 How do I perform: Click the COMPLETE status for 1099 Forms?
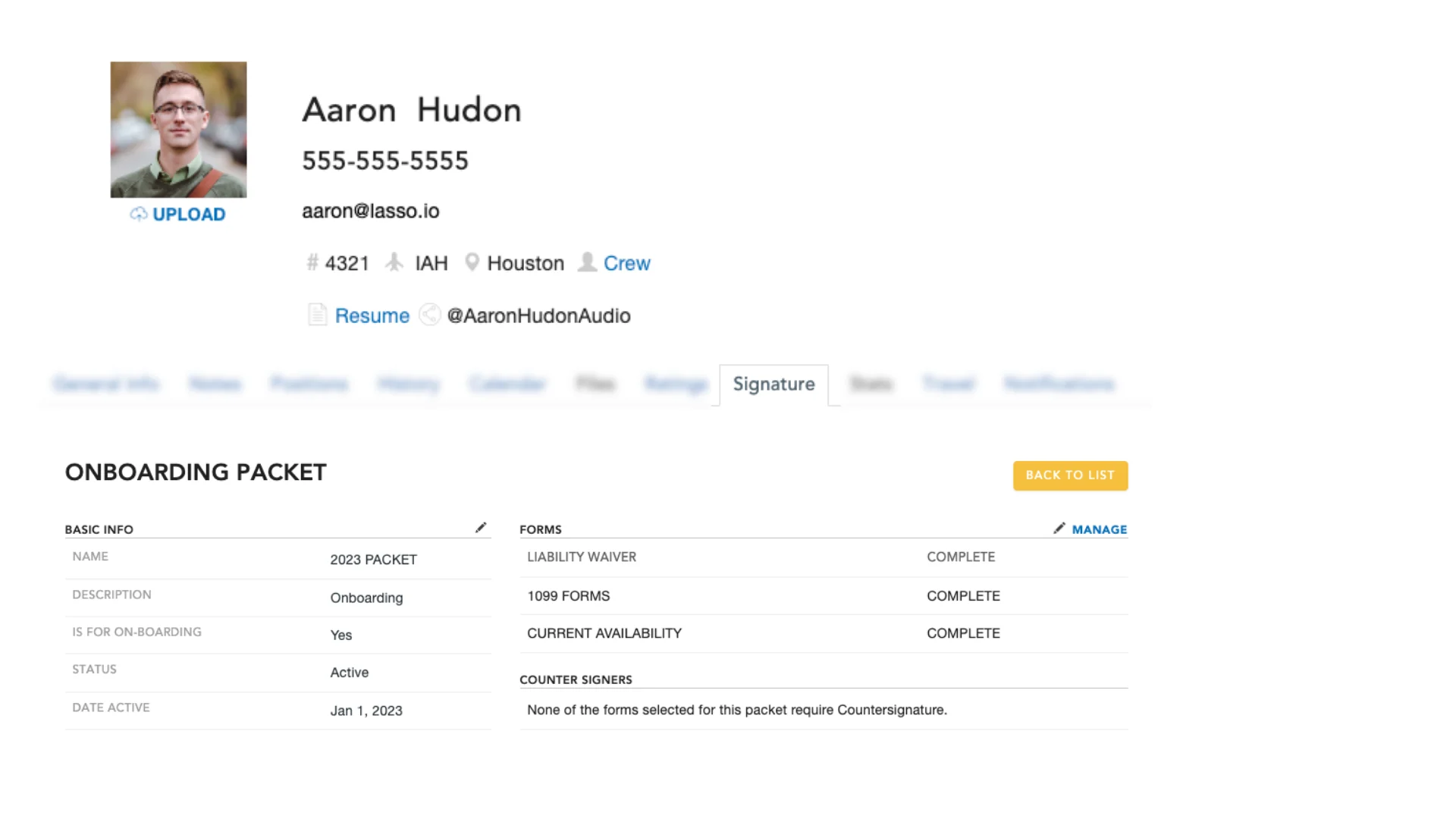963,596
